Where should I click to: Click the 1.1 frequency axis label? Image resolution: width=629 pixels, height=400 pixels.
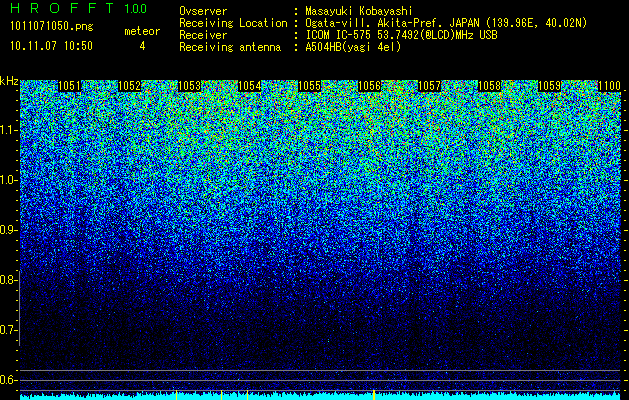click(x=8, y=130)
